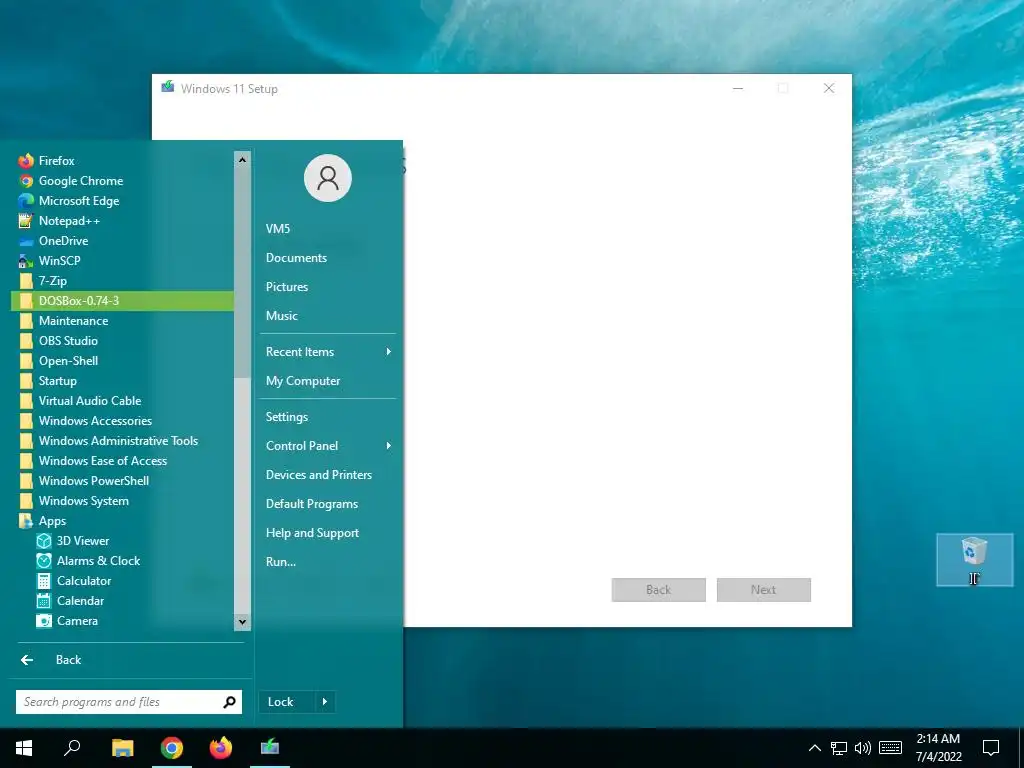Open Firefox from the taskbar
Screen dimensions: 1024x768
[x=221, y=748]
